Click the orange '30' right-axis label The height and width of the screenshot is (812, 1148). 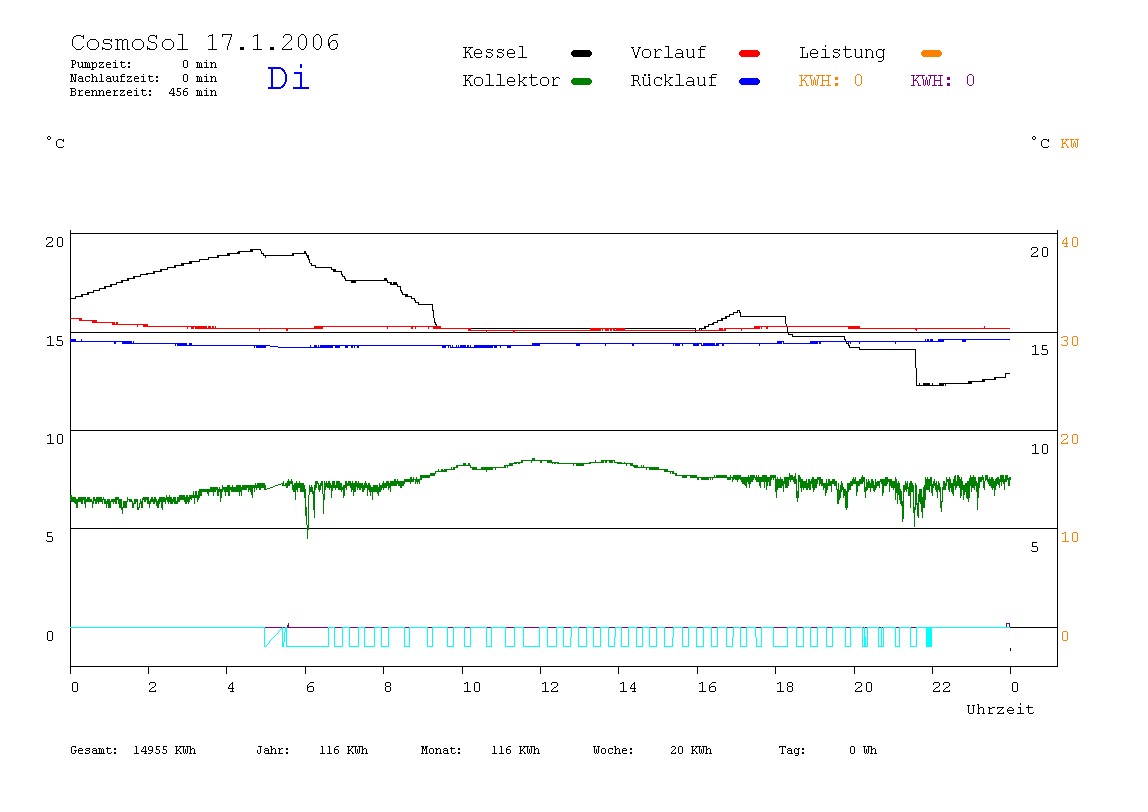pyautogui.click(x=1070, y=341)
